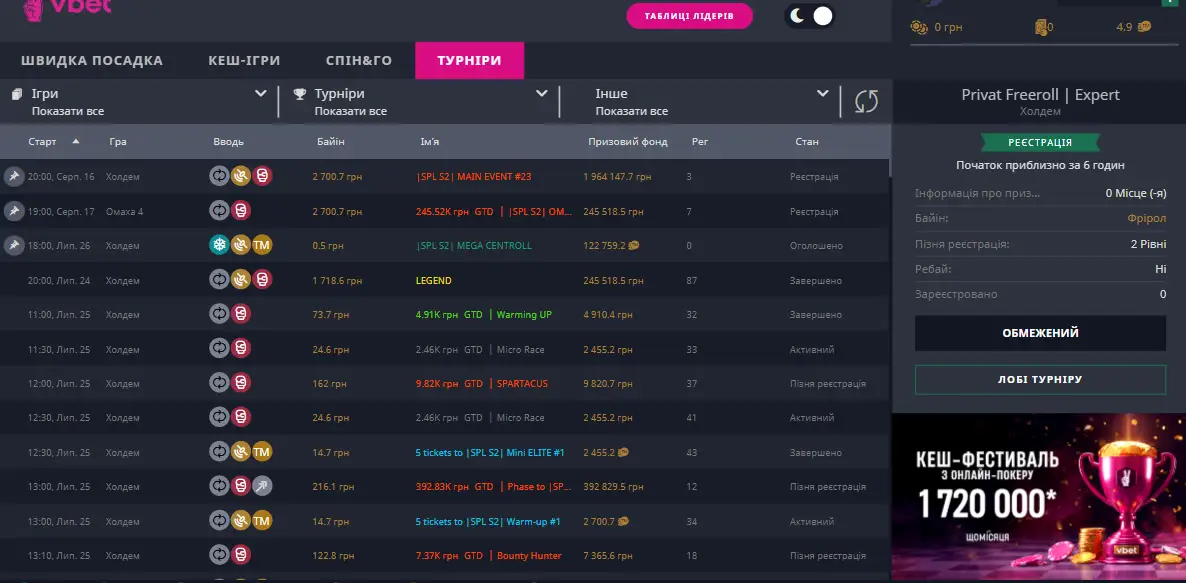
Task: Select the |SPL S2| MAIN EVENT #23 tournament name
Action: tap(473, 177)
